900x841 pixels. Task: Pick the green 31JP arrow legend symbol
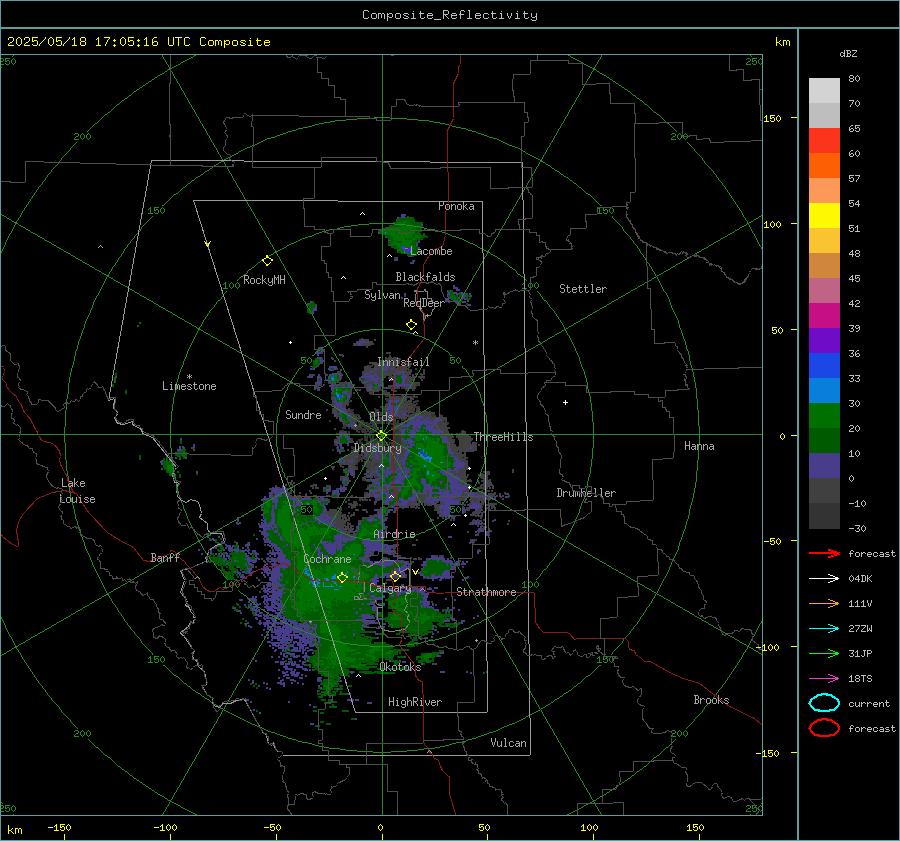[x=824, y=653]
